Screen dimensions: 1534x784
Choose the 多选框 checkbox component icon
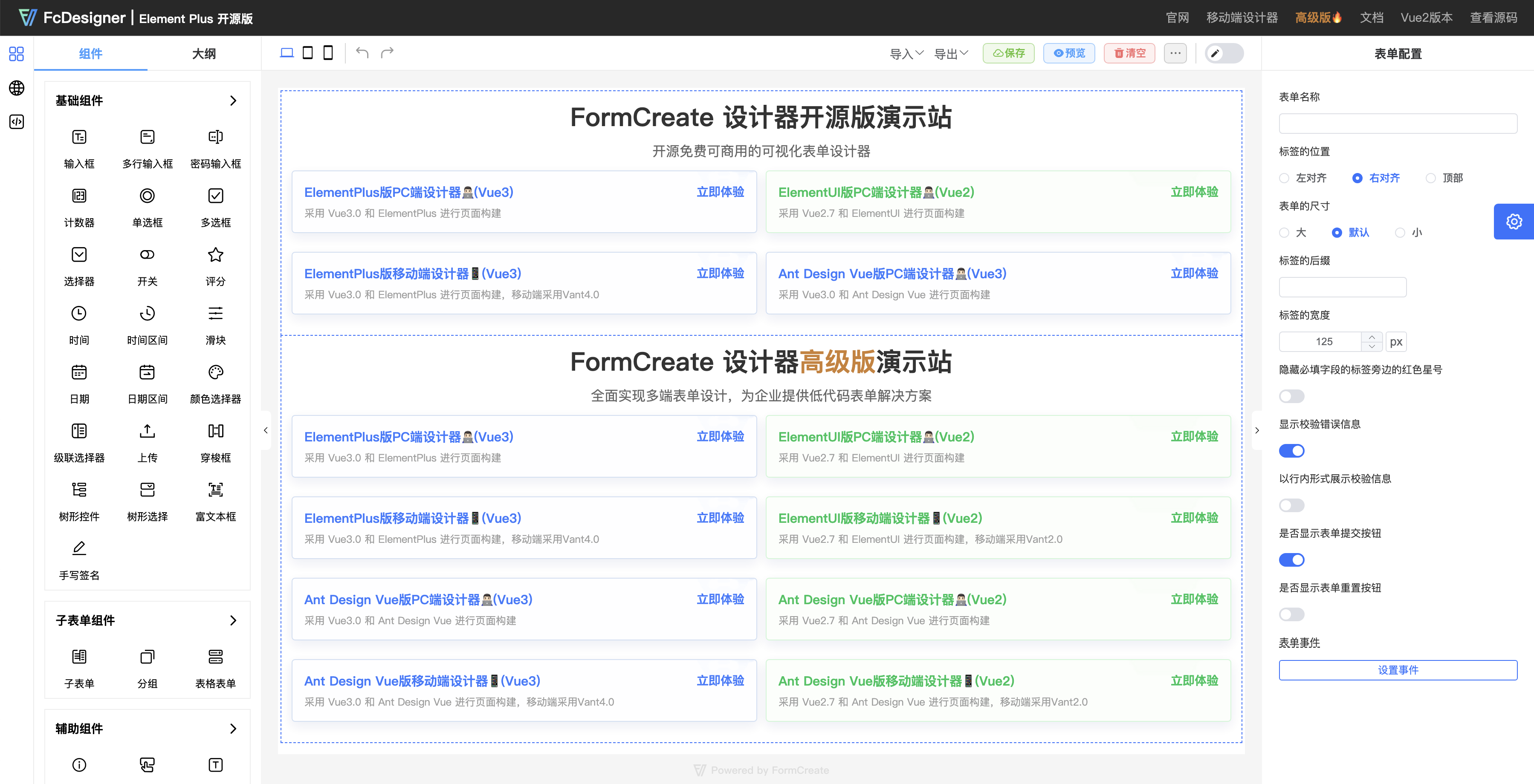(216, 196)
